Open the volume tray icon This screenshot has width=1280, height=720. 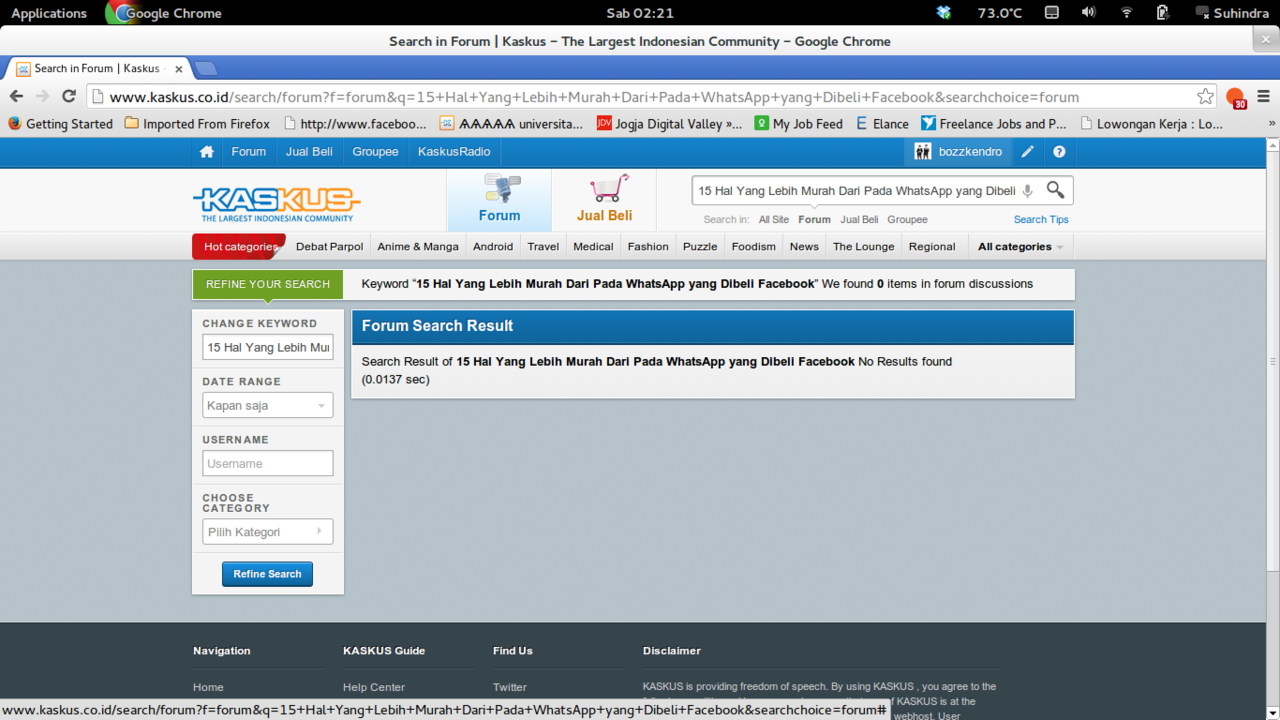point(1089,13)
